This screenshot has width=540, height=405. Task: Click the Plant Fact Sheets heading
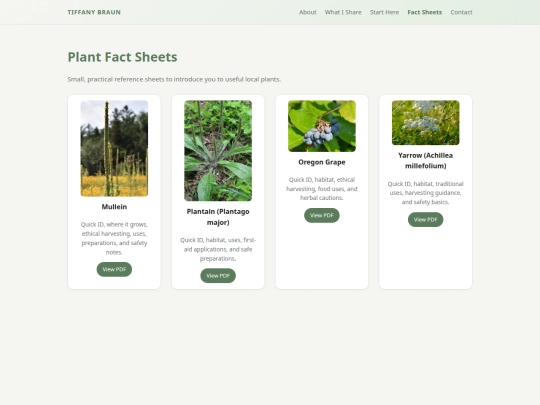click(122, 57)
